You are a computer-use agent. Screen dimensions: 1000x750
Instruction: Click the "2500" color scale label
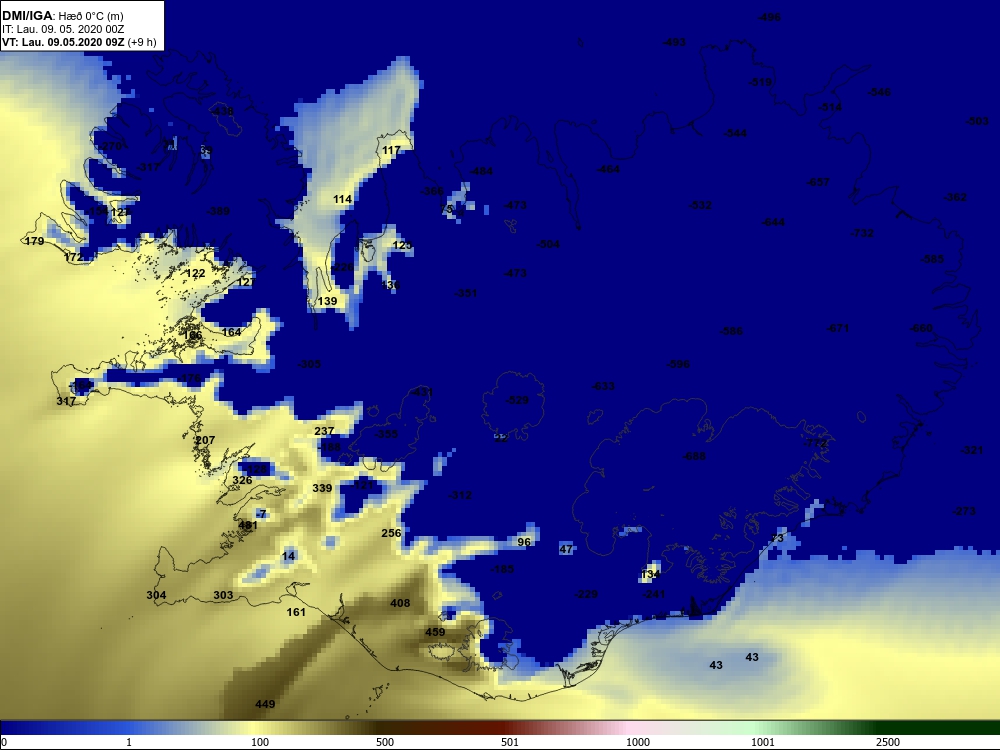888,742
